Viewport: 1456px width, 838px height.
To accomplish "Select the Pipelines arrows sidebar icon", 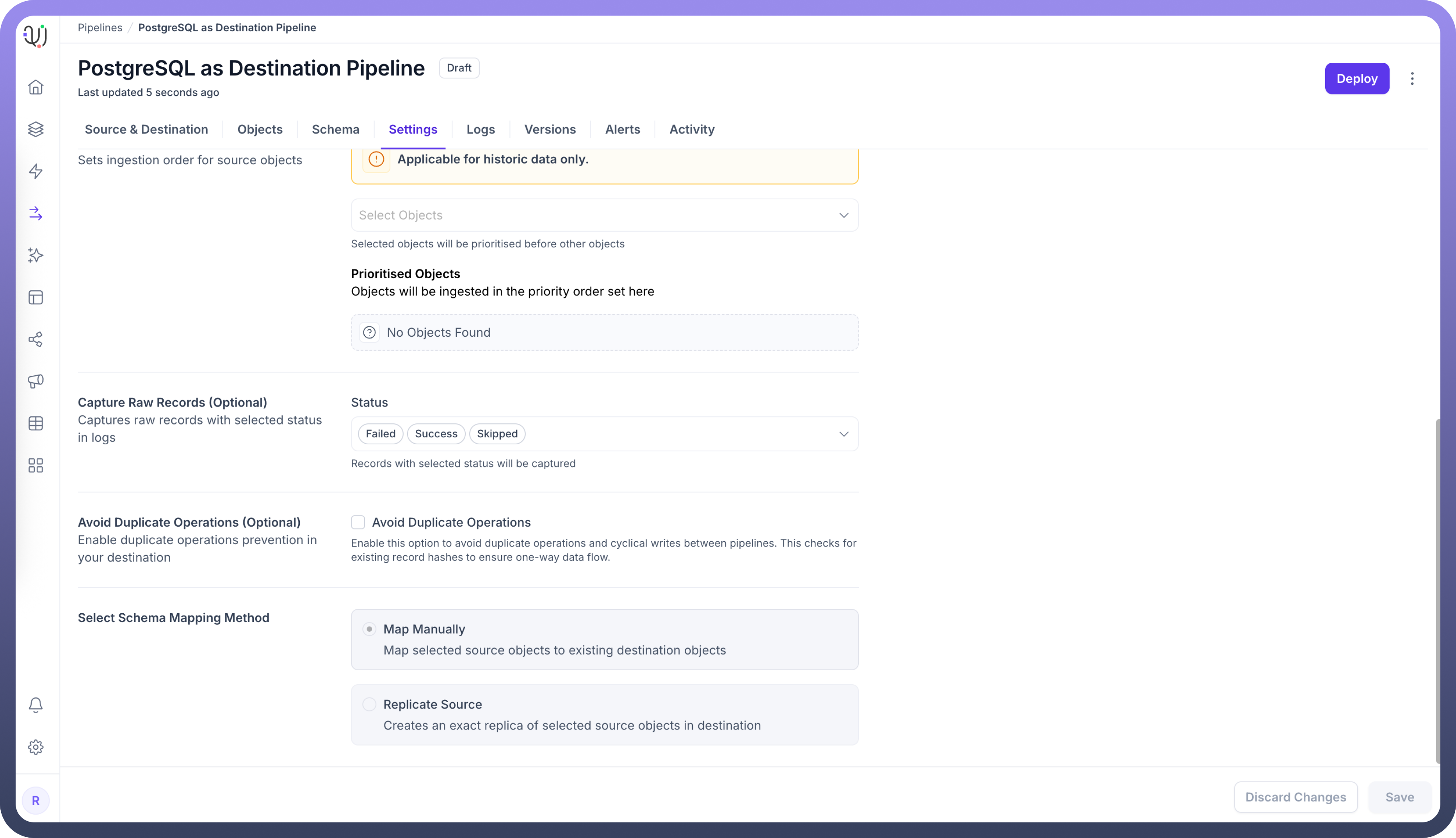I will [x=36, y=213].
